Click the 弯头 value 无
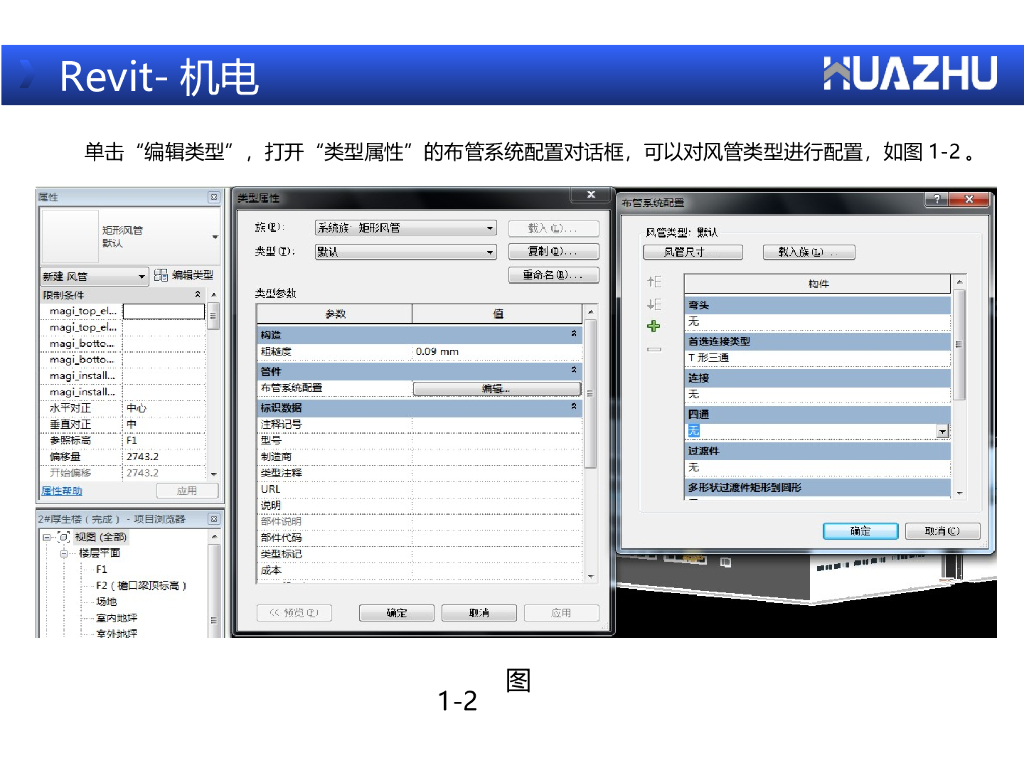Image resolution: width=1024 pixels, height=768 pixels. coord(818,321)
